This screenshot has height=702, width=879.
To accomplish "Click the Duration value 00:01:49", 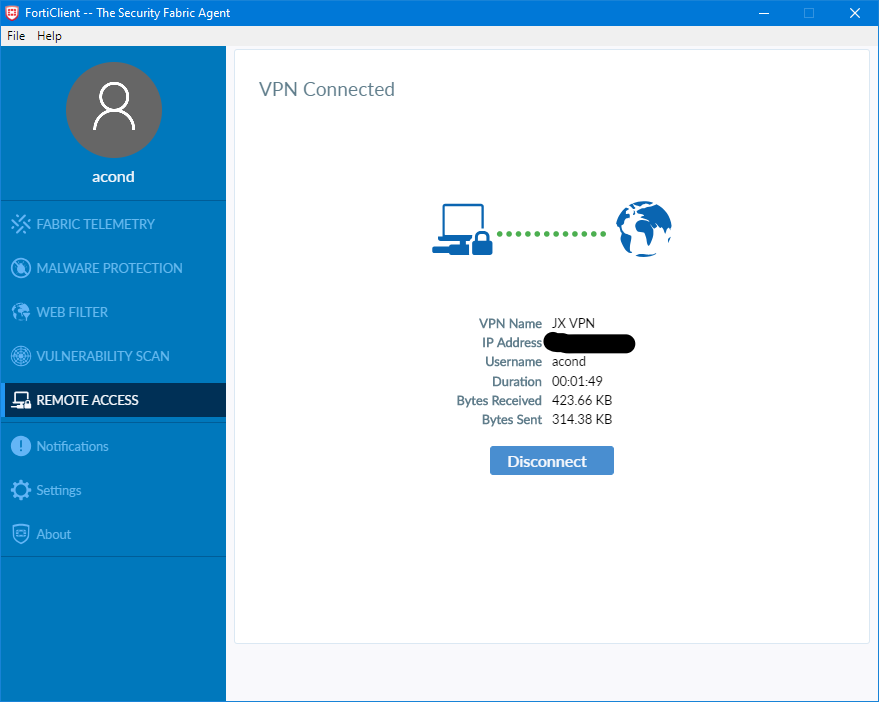I will pyautogui.click(x=577, y=381).
